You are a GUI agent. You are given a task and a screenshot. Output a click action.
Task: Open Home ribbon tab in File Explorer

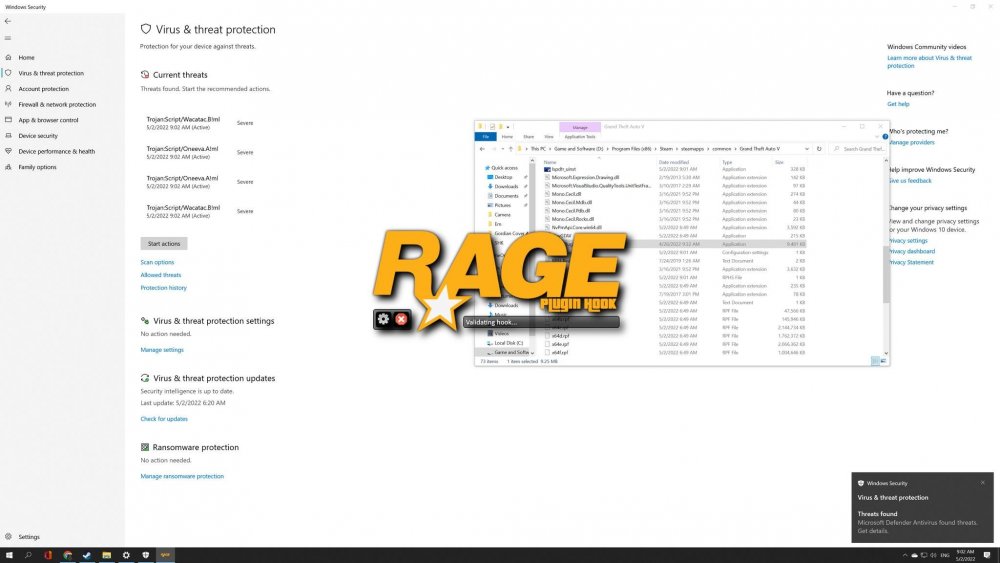pos(507,136)
